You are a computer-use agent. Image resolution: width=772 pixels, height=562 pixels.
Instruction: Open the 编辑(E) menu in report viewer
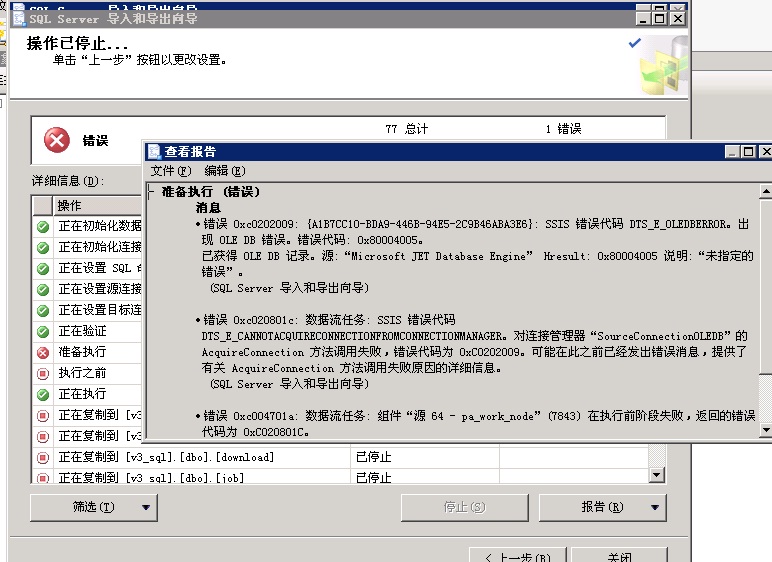pyautogui.click(x=224, y=172)
